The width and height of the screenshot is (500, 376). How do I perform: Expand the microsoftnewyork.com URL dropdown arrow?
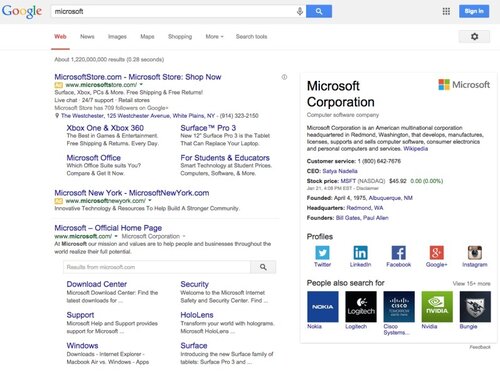click(x=150, y=201)
